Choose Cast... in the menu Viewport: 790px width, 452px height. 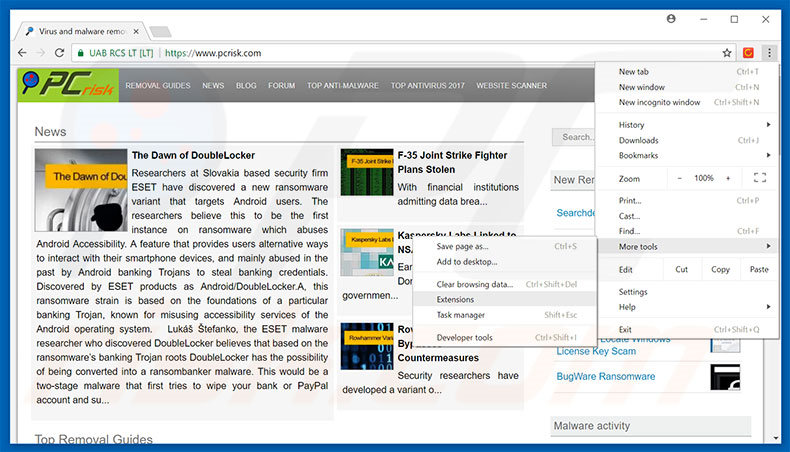(688, 216)
